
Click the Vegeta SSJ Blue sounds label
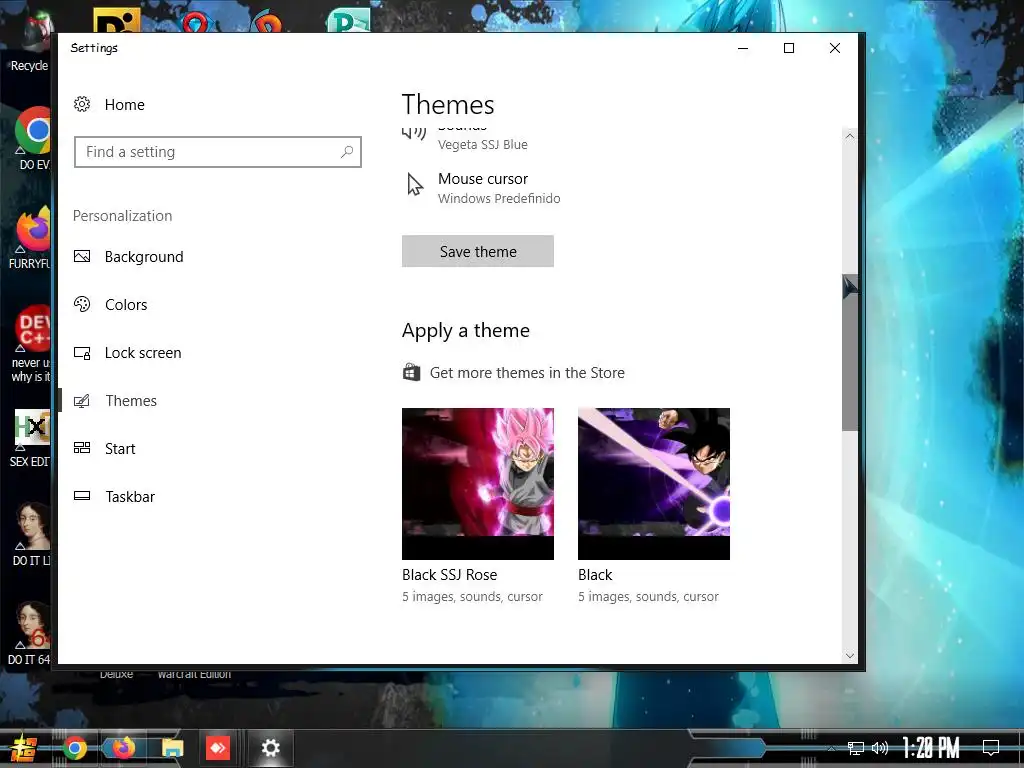point(483,145)
